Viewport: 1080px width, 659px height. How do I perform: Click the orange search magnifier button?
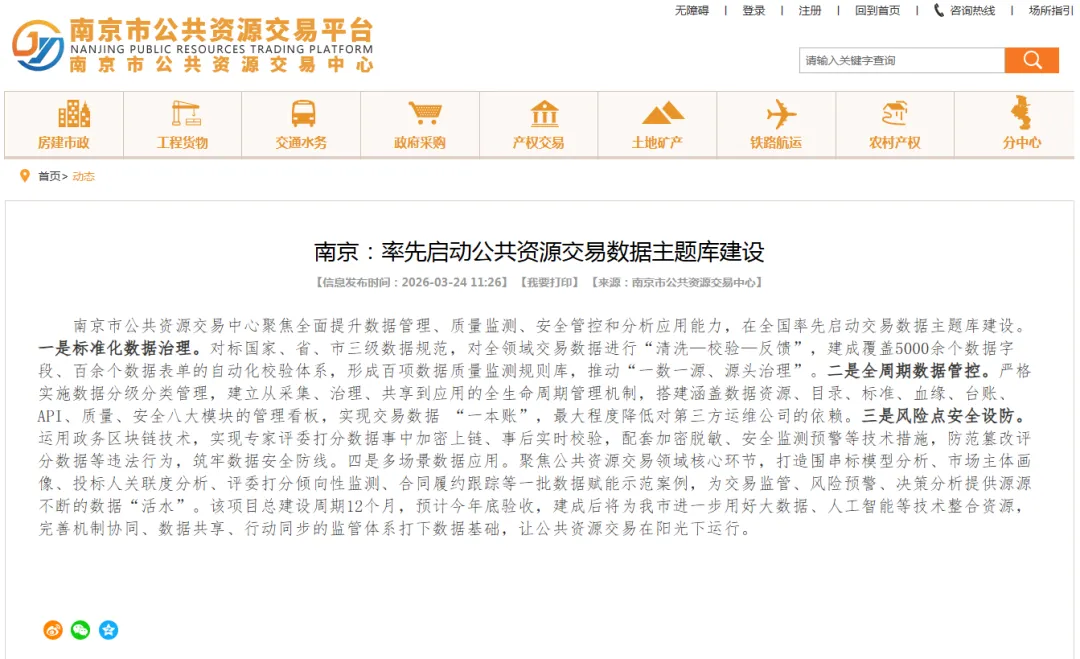click(1031, 60)
